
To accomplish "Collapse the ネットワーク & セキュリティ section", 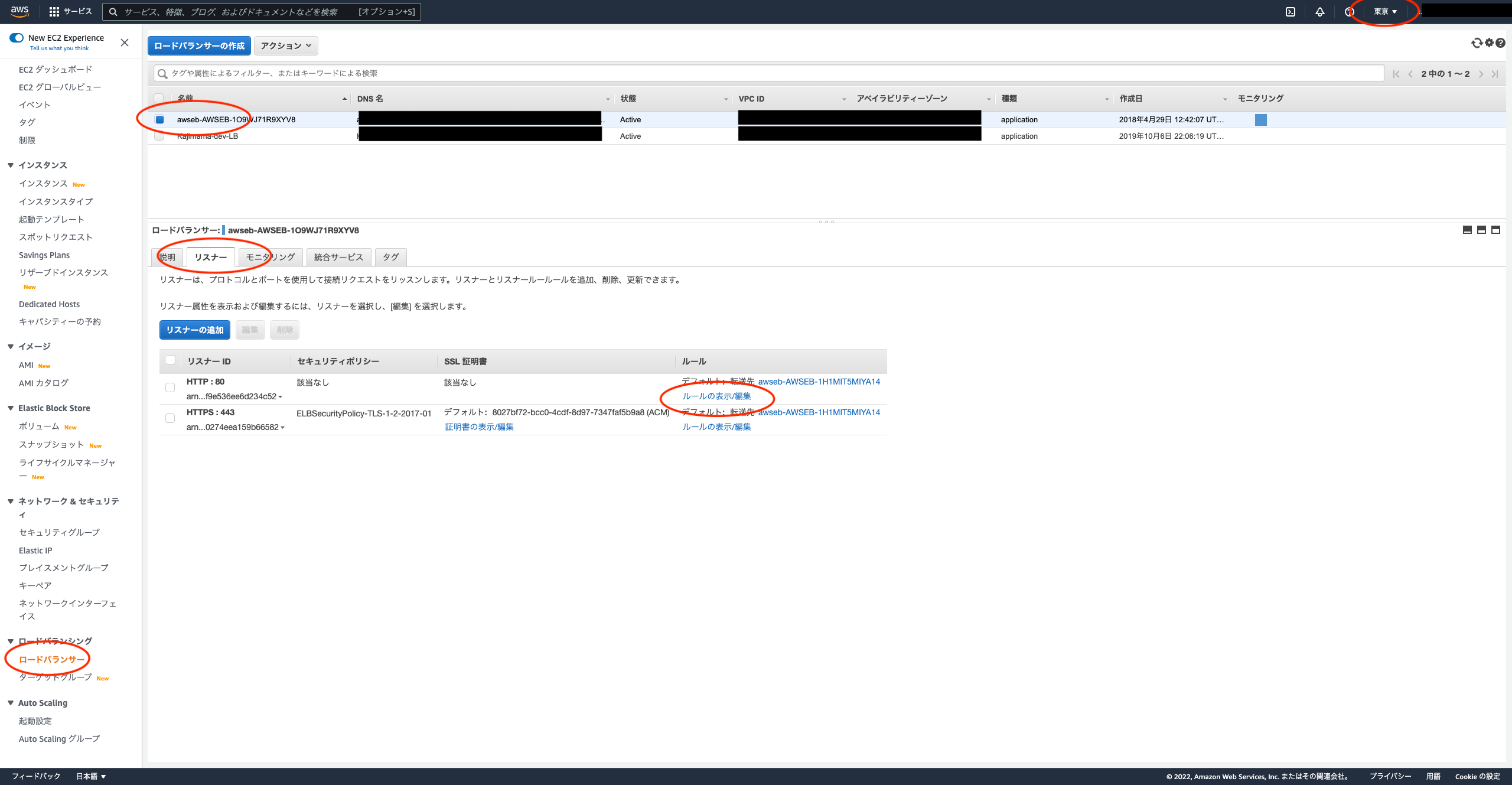I will [11, 501].
